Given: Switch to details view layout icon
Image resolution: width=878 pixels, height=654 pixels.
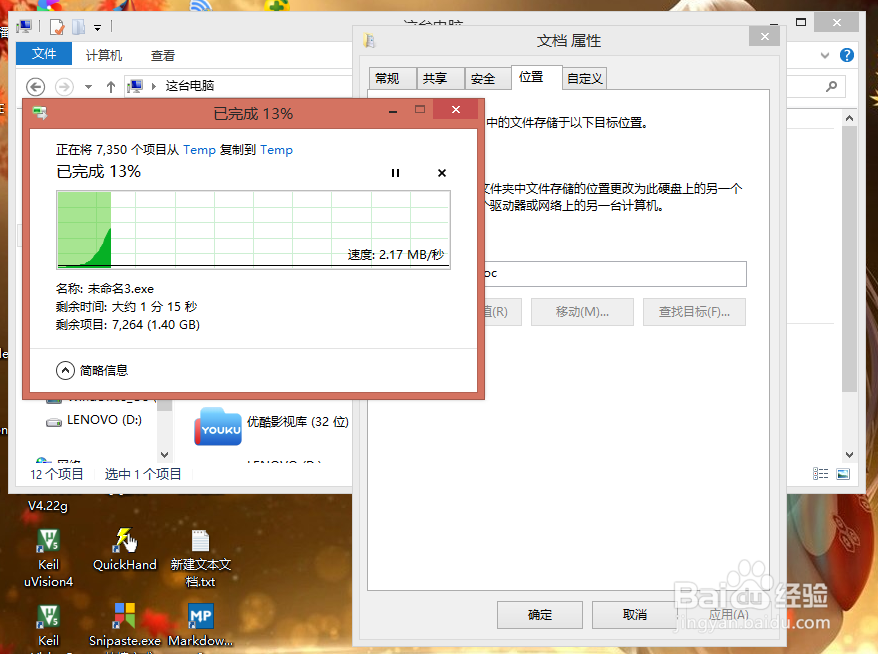Looking at the screenshot, I should (820, 474).
